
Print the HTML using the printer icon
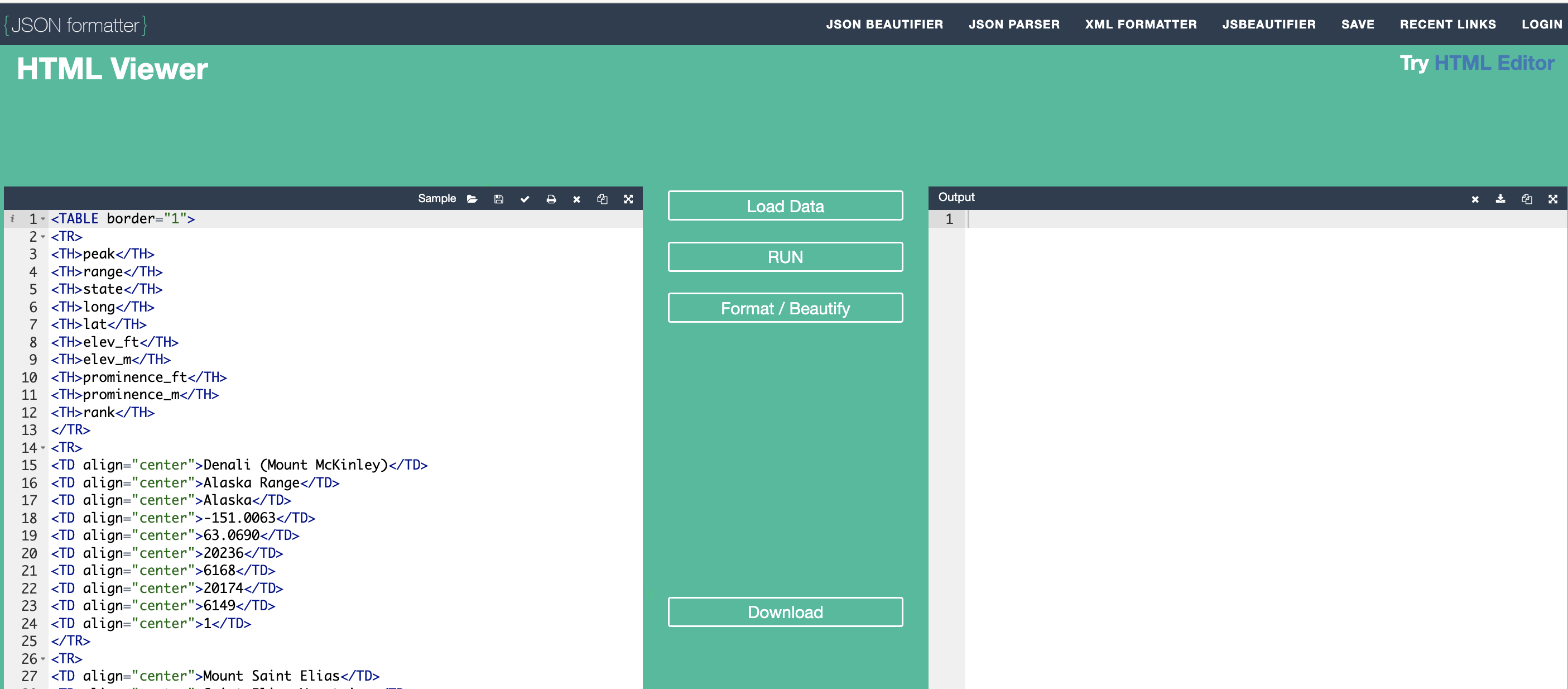[551, 199]
